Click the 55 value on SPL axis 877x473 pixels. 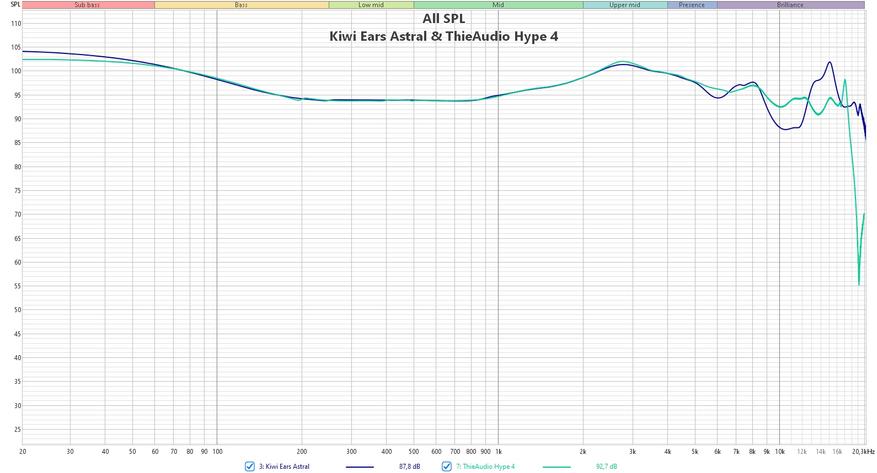[x=17, y=286]
